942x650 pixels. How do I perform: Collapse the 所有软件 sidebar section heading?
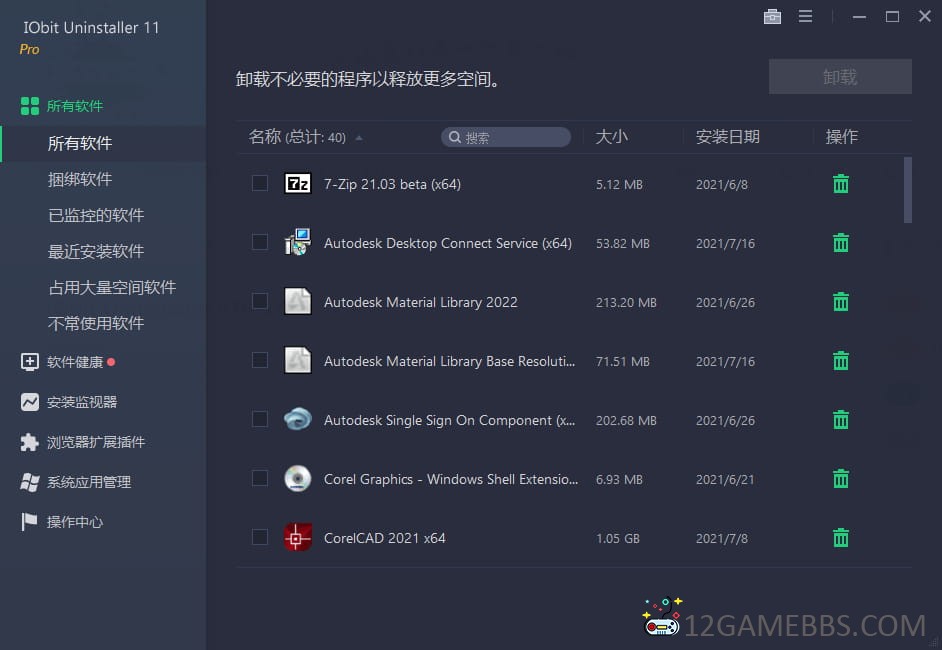74,106
